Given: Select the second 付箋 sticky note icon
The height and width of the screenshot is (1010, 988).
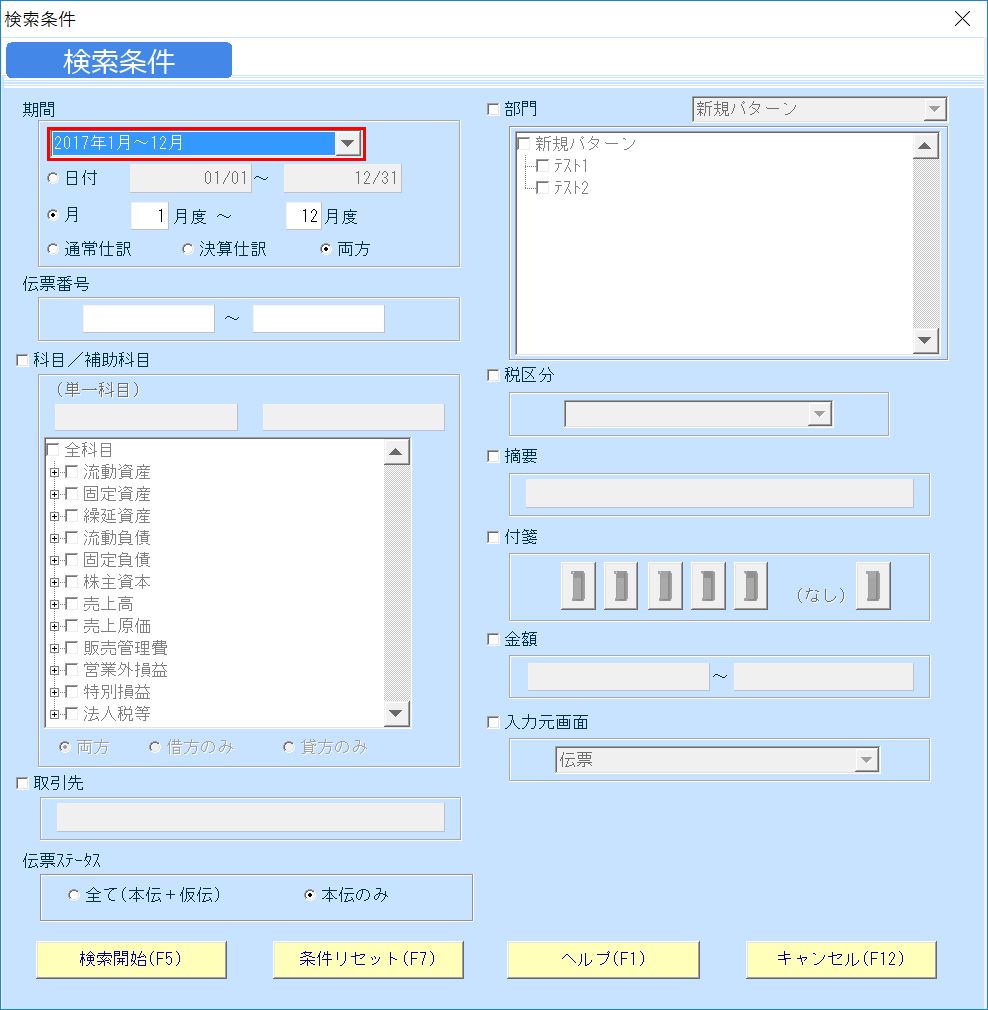Looking at the screenshot, I should [x=620, y=587].
